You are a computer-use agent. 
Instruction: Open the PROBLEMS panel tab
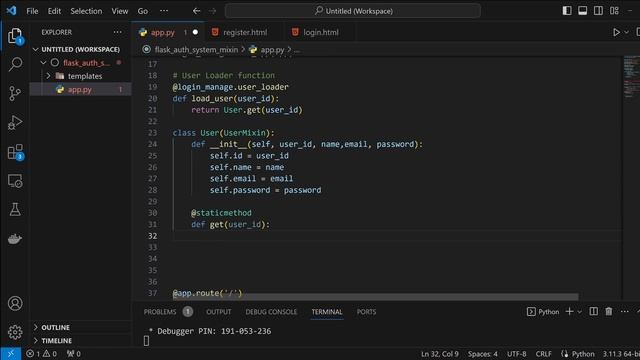coord(168,312)
